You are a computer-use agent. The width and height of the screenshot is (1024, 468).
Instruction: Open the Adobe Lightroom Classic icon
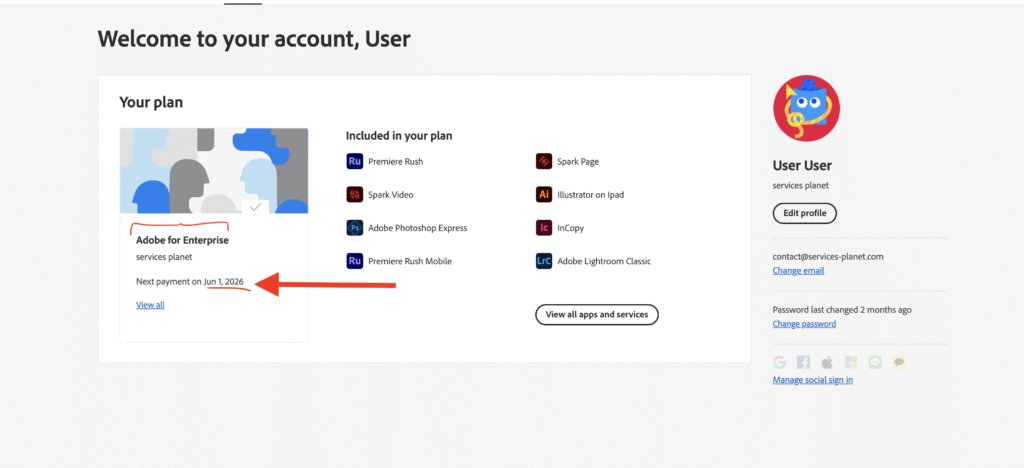coord(543,261)
